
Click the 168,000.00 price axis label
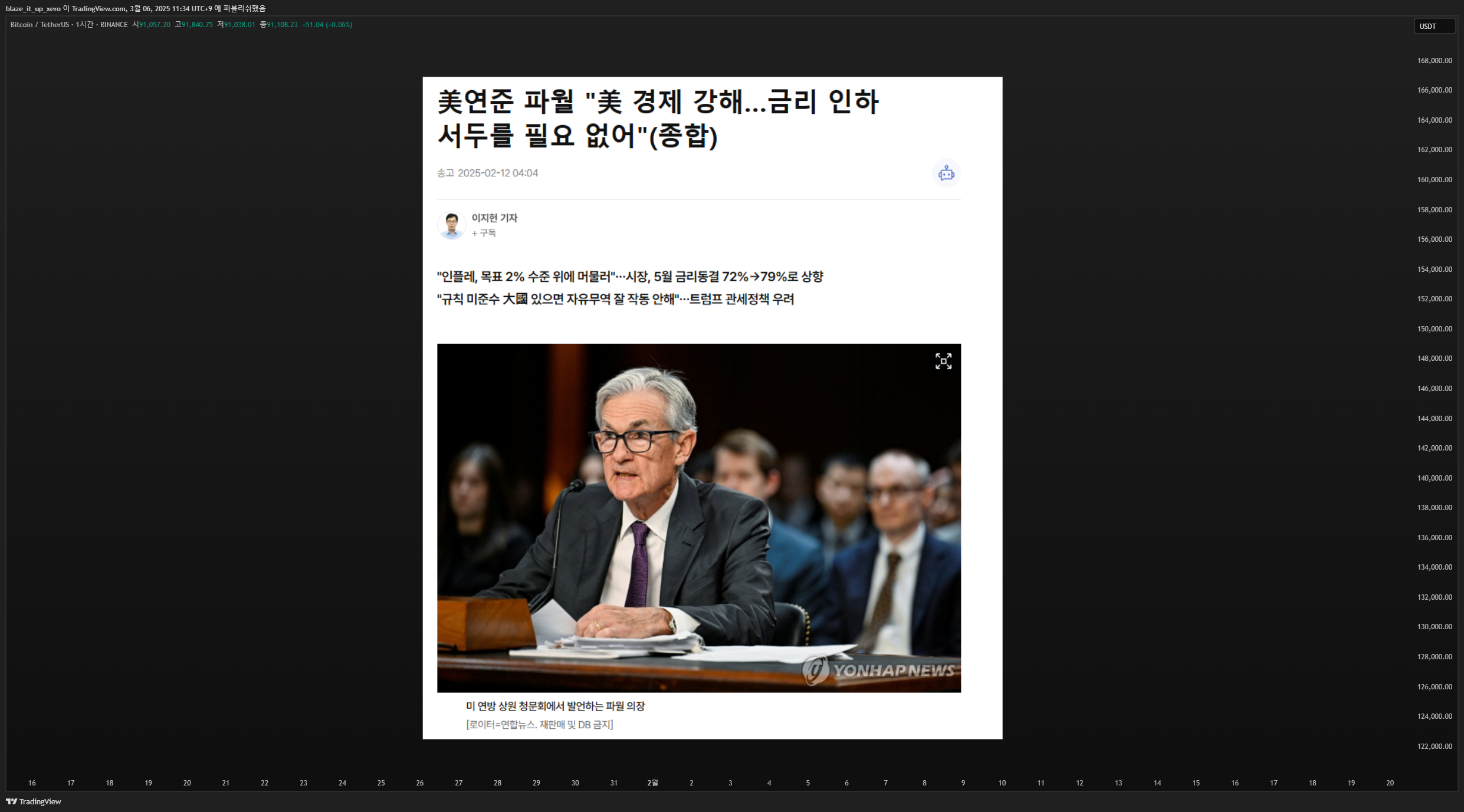[x=1435, y=60]
